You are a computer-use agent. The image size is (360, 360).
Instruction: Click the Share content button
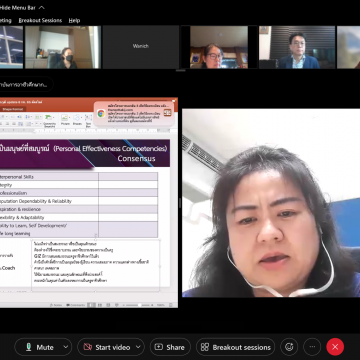(170, 347)
